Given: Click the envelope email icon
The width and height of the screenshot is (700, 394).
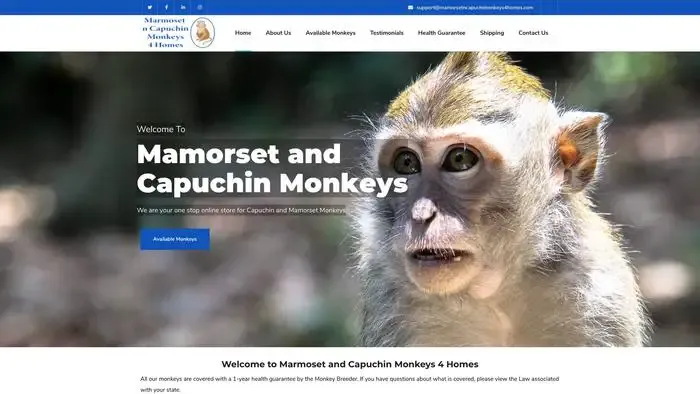Looking at the screenshot, I should point(410,8).
